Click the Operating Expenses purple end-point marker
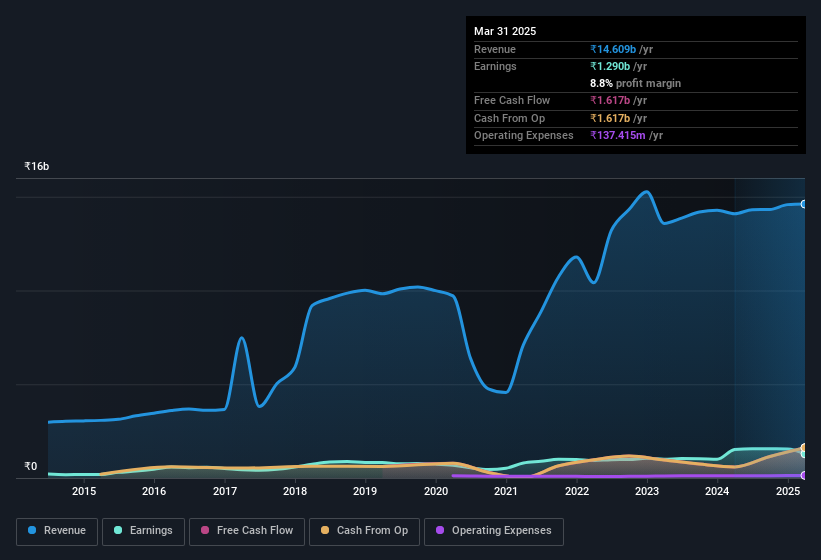821x560 pixels. pos(804,475)
